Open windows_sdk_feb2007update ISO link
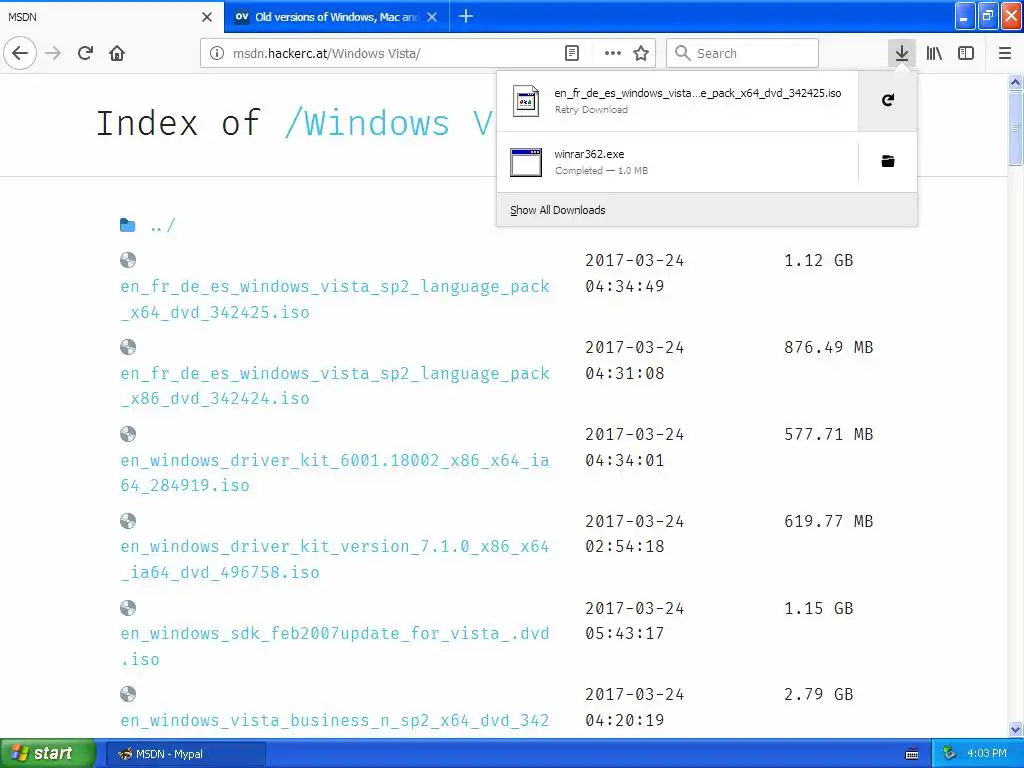This screenshot has height=768, width=1024. click(335, 647)
